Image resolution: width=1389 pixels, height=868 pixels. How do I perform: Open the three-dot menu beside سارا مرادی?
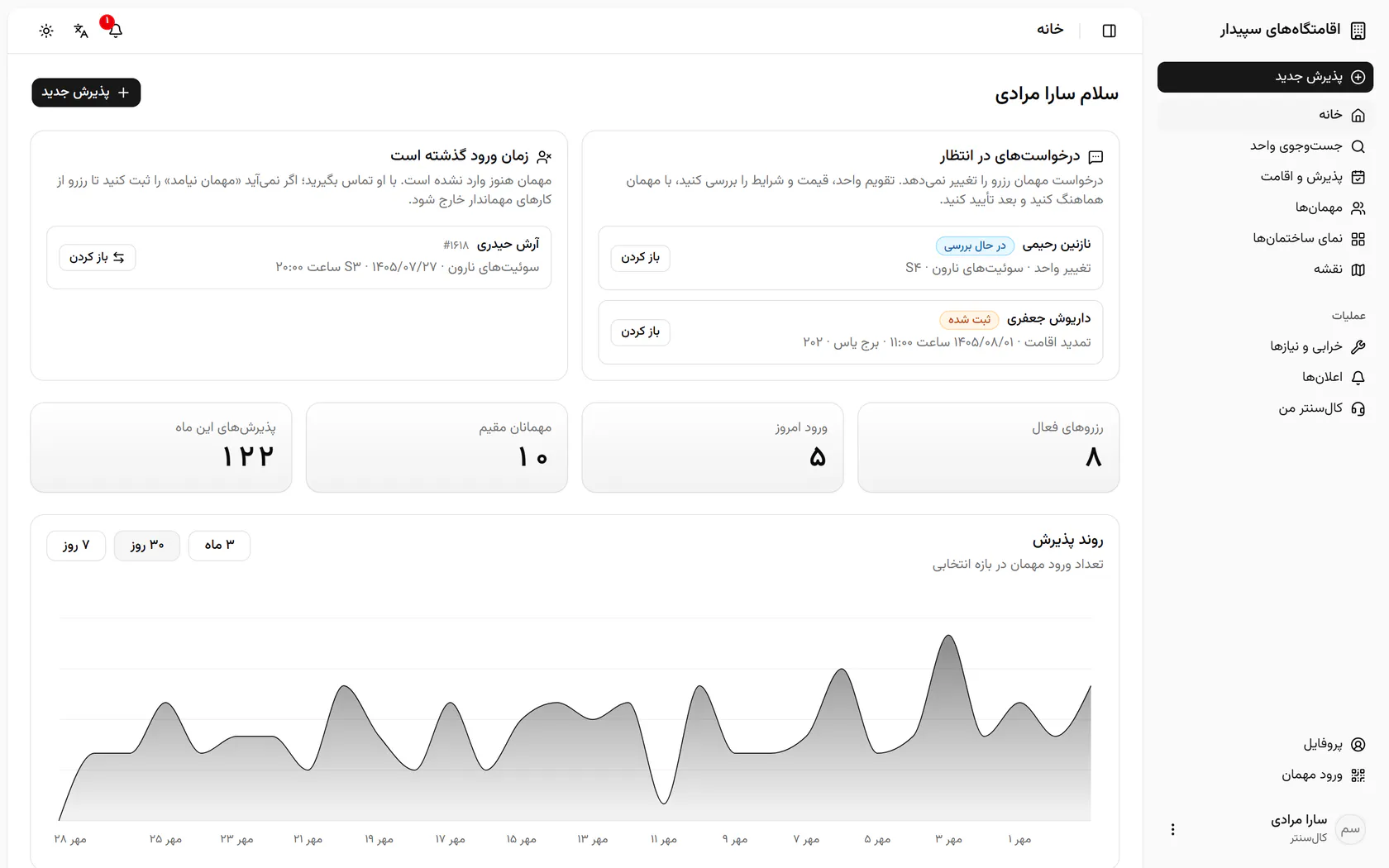click(1172, 829)
